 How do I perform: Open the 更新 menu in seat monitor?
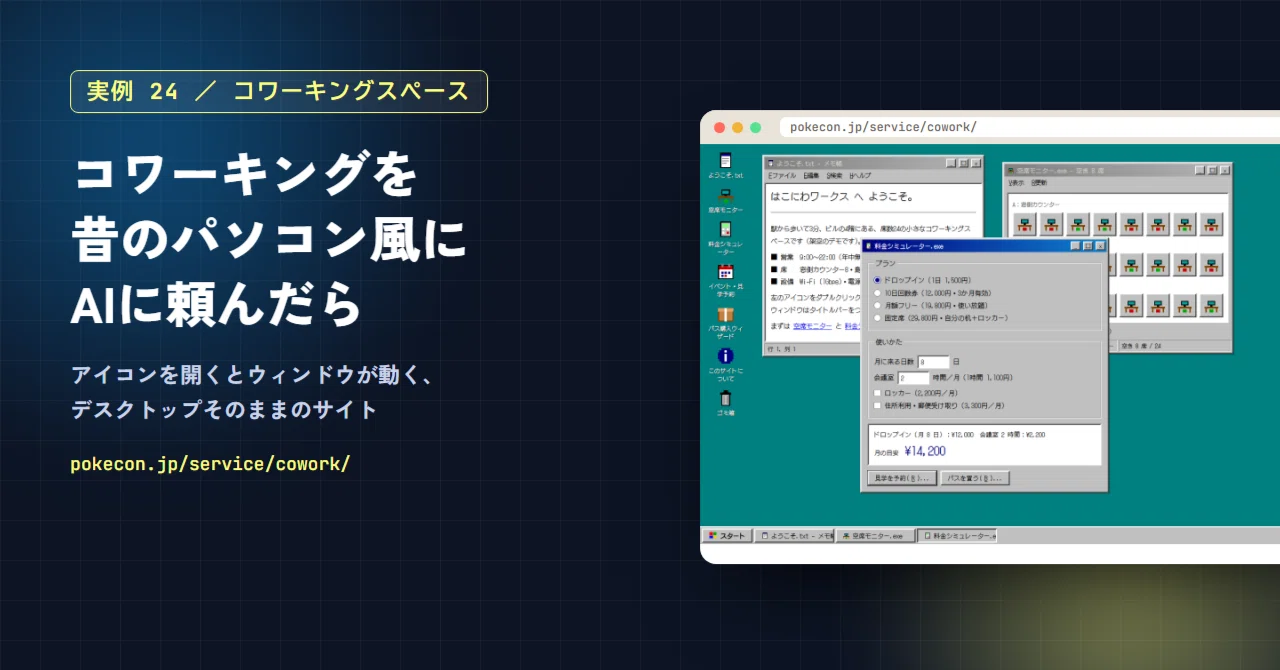[1040, 183]
